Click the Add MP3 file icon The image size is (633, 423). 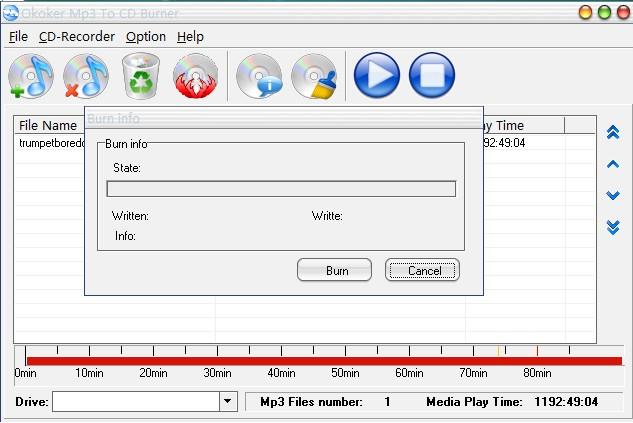pyautogui.click(x=31, y=76)
